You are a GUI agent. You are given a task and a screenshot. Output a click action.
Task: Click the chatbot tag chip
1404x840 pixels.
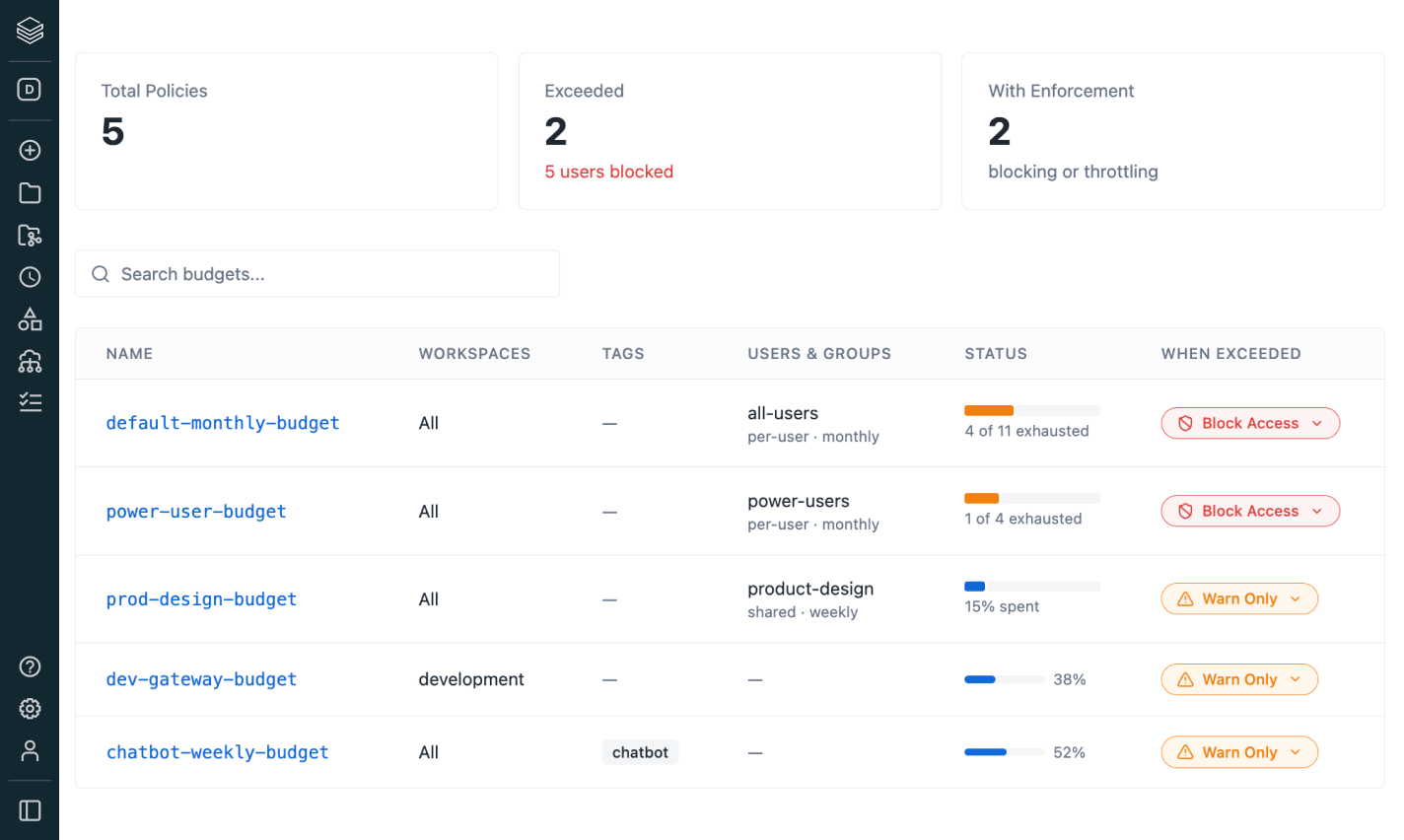tap(640, 752)
